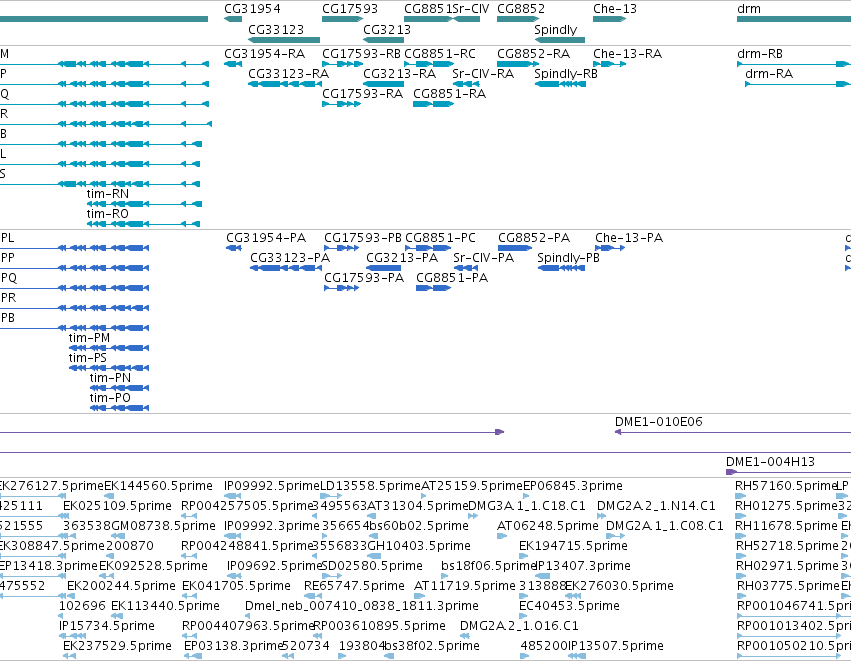This screenshot has height=661, width=851.
Task: Select the CG17593-PA protein feature
Action: (341, 288)
